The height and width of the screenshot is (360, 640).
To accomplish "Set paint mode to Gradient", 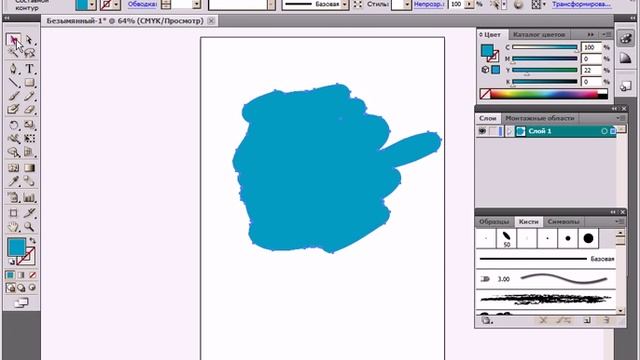I will pos(21,275).
